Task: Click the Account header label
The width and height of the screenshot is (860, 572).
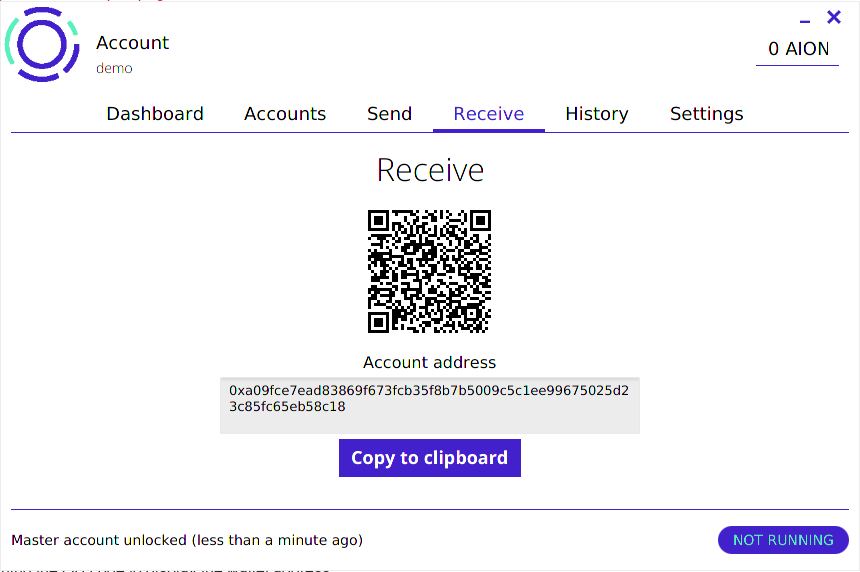Action: tap(132, 43)
